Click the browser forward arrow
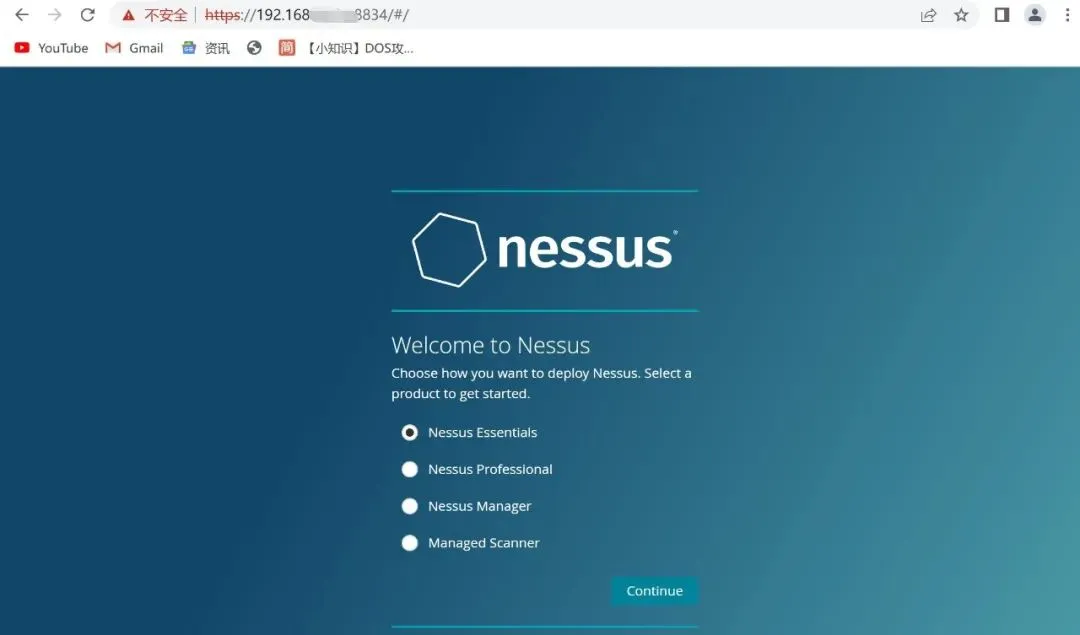The height and width of the screenshot is (635, 1080). pos(54,14)
